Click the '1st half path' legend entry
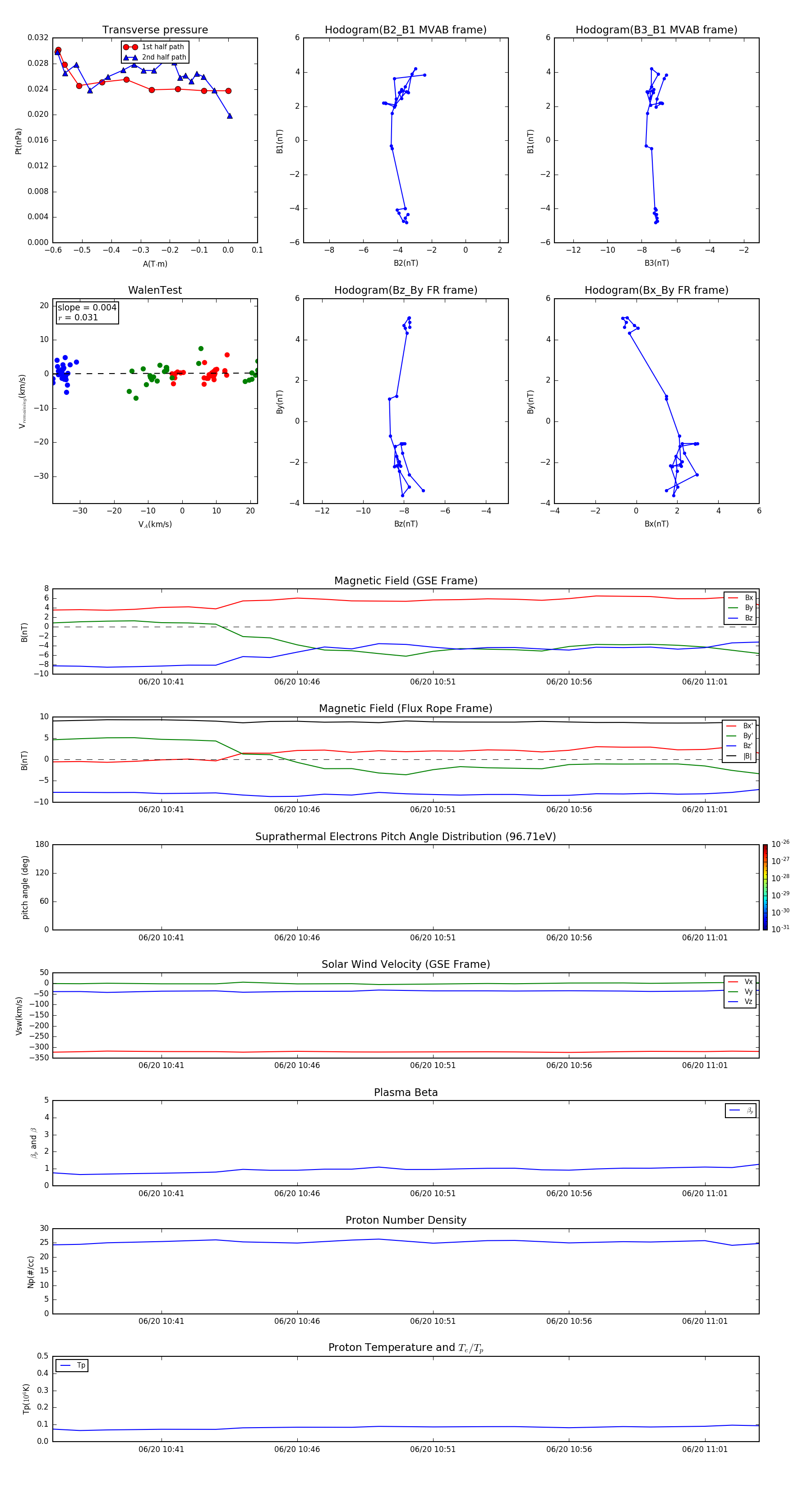 pos(154,47)
